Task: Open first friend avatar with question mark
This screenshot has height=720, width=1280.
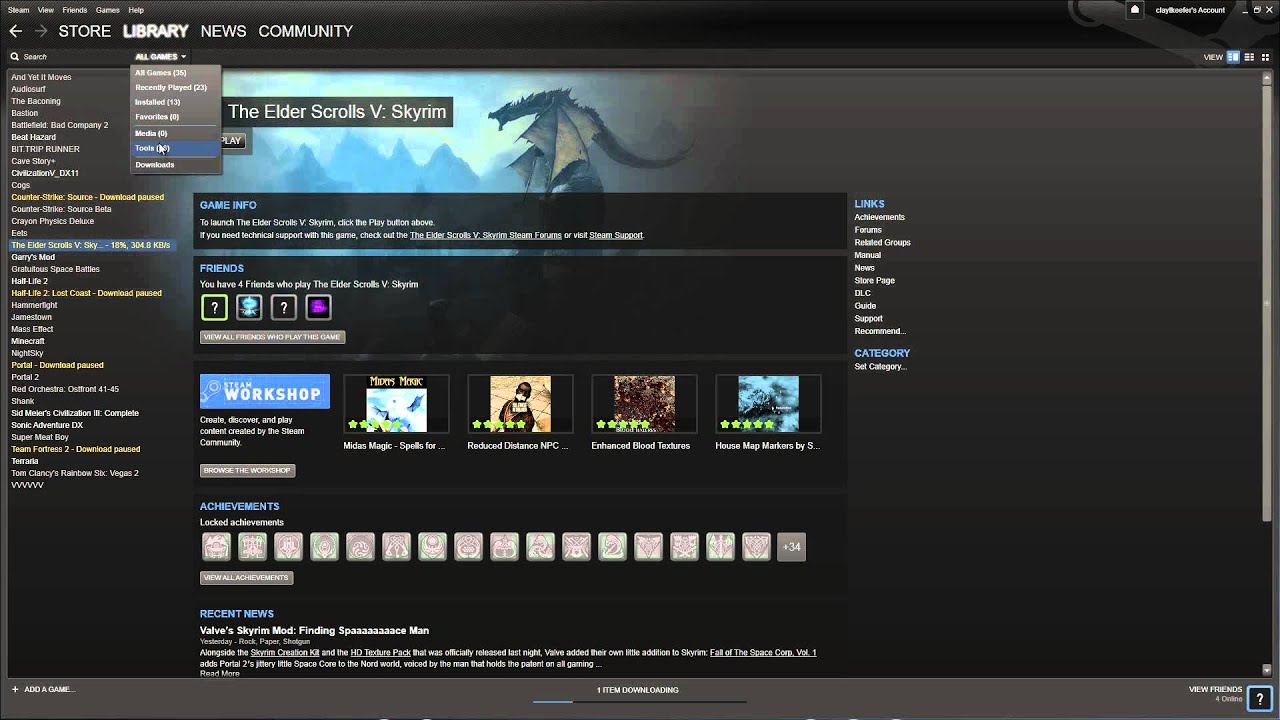Action: pos(214,307)
